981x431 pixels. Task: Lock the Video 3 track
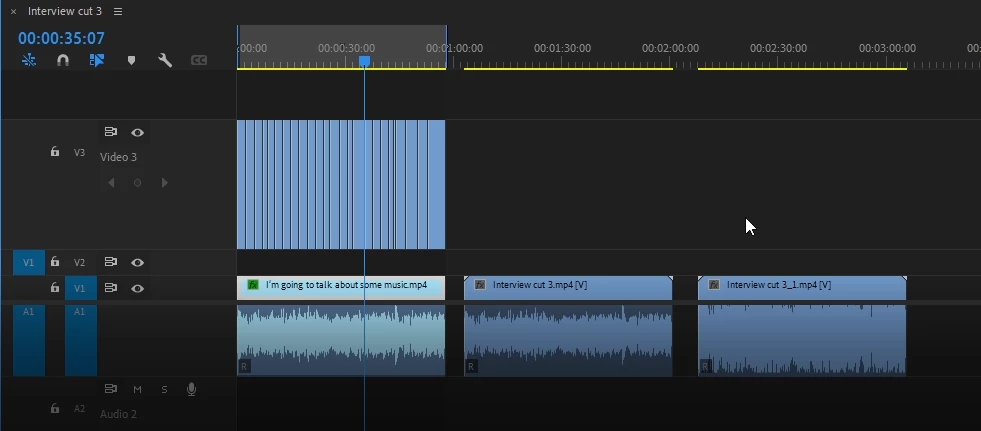[x=55, y=151]
